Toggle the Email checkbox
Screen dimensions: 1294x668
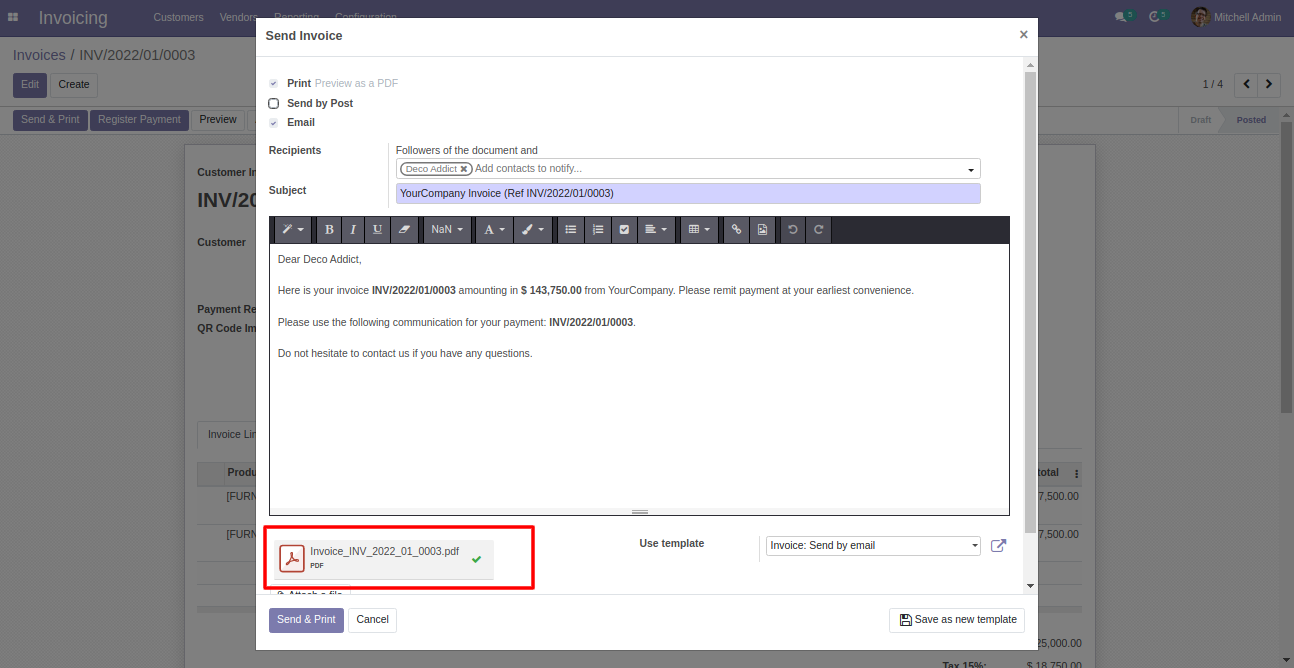click(x=274, y=123)
